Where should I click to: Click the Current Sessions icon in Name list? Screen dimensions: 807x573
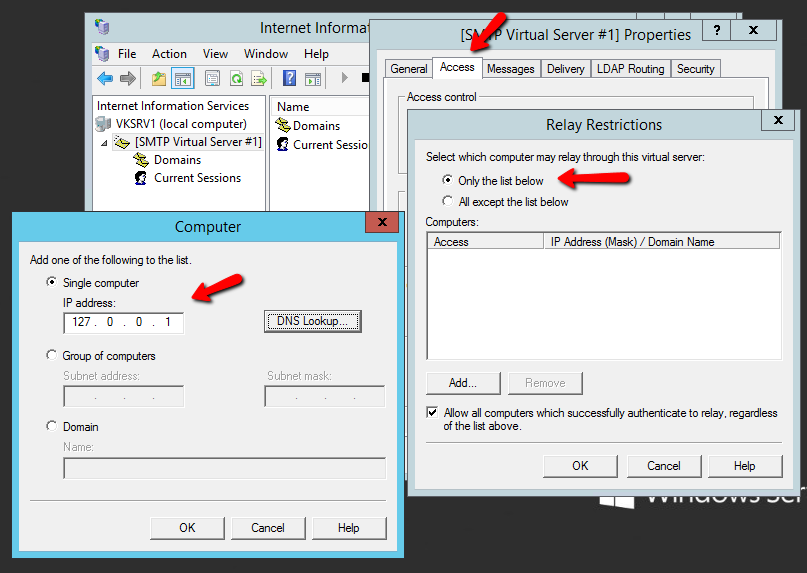click(x=283, y=144)
